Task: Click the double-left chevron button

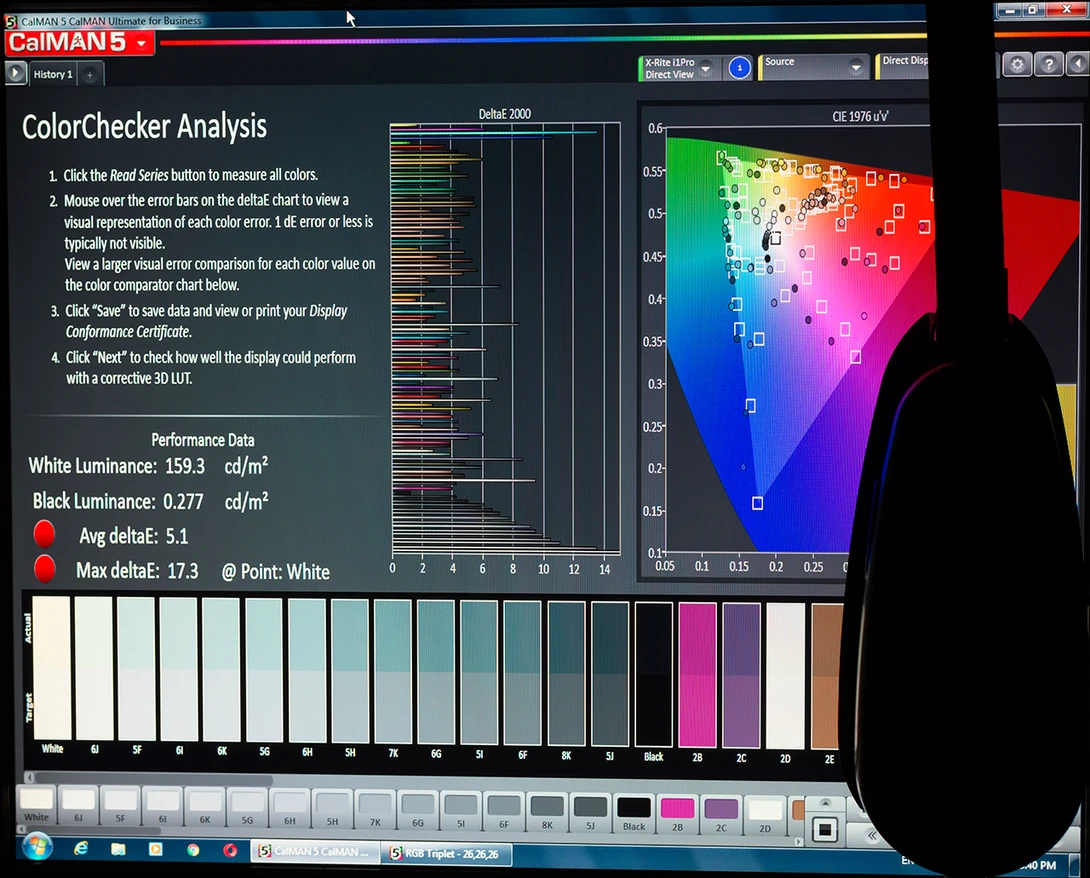Action: [x=872, y=835]
